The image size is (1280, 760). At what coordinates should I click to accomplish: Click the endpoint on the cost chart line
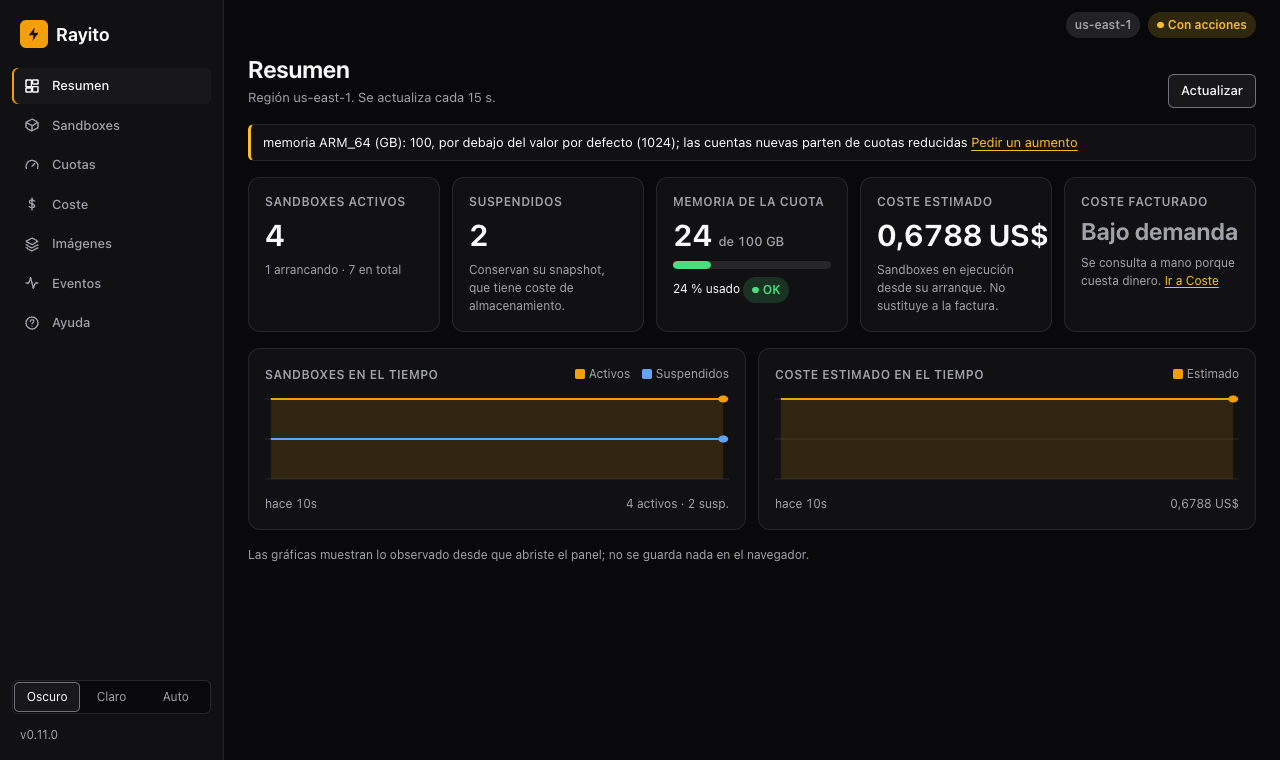point(1233,399)
